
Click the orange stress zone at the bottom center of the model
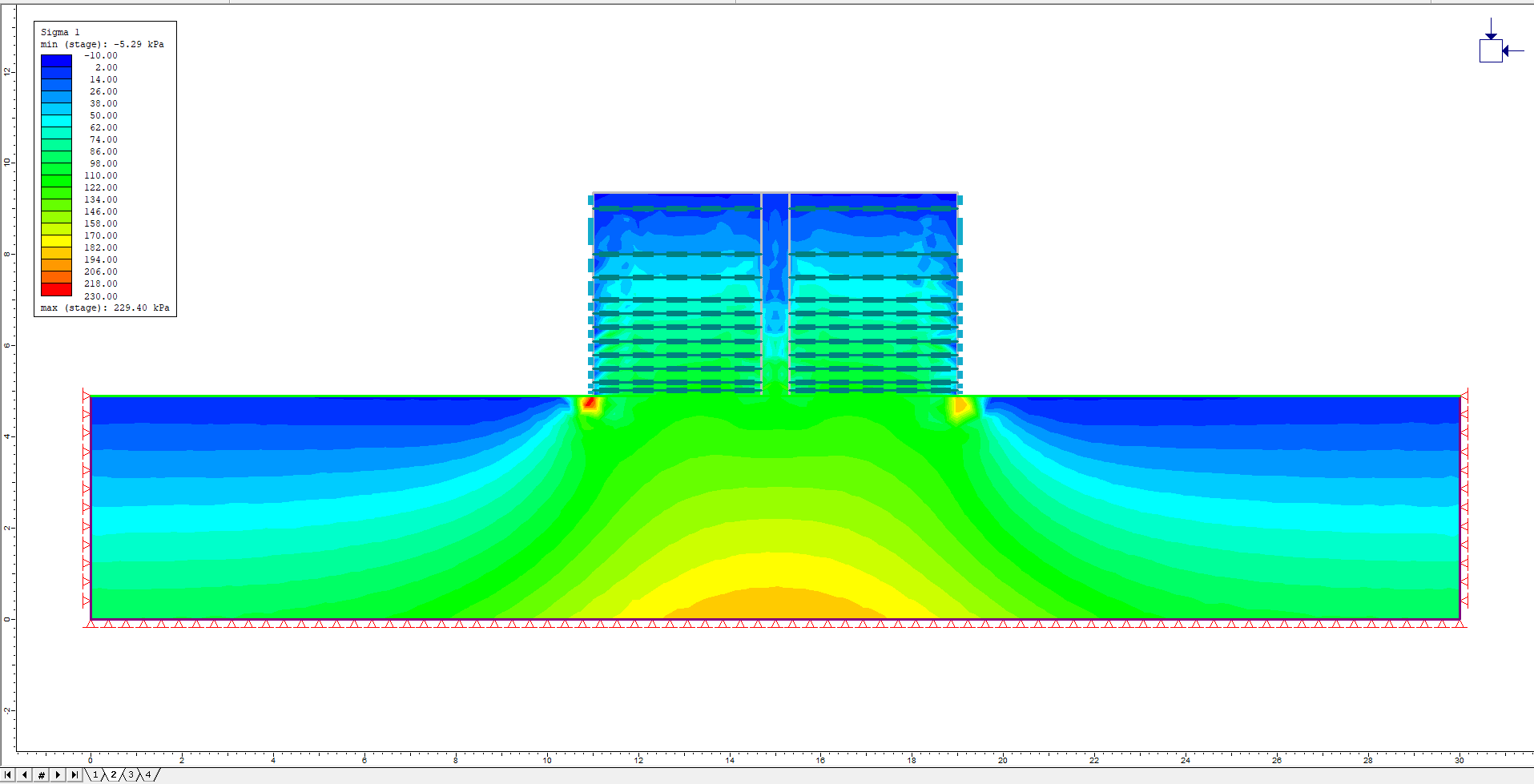tap(775, 603)
